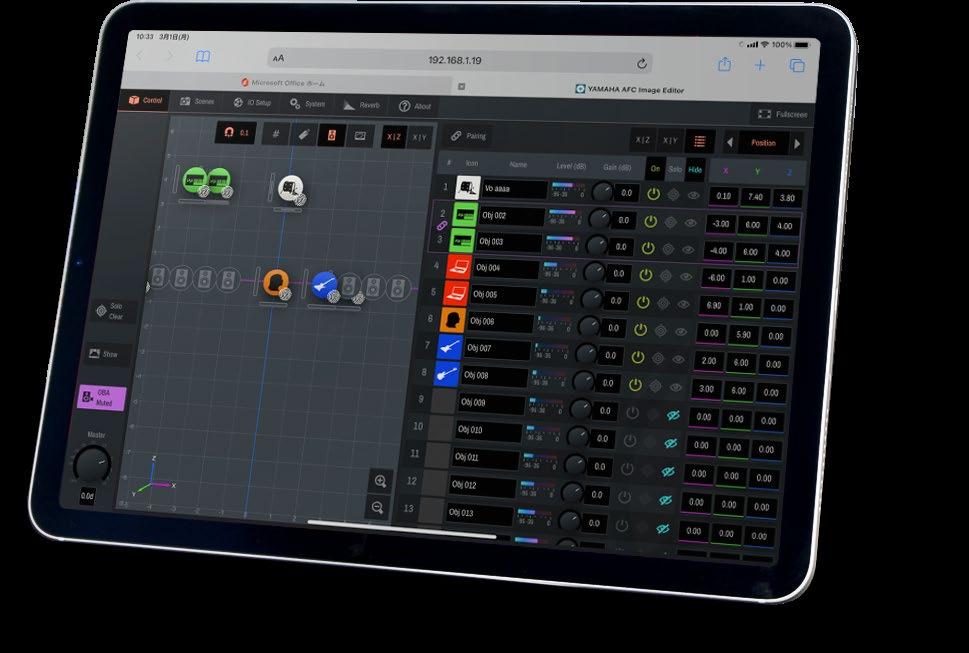Toggle the orange speaker display icon
This screenshot has height=653, width=969.
click(331, 135)
